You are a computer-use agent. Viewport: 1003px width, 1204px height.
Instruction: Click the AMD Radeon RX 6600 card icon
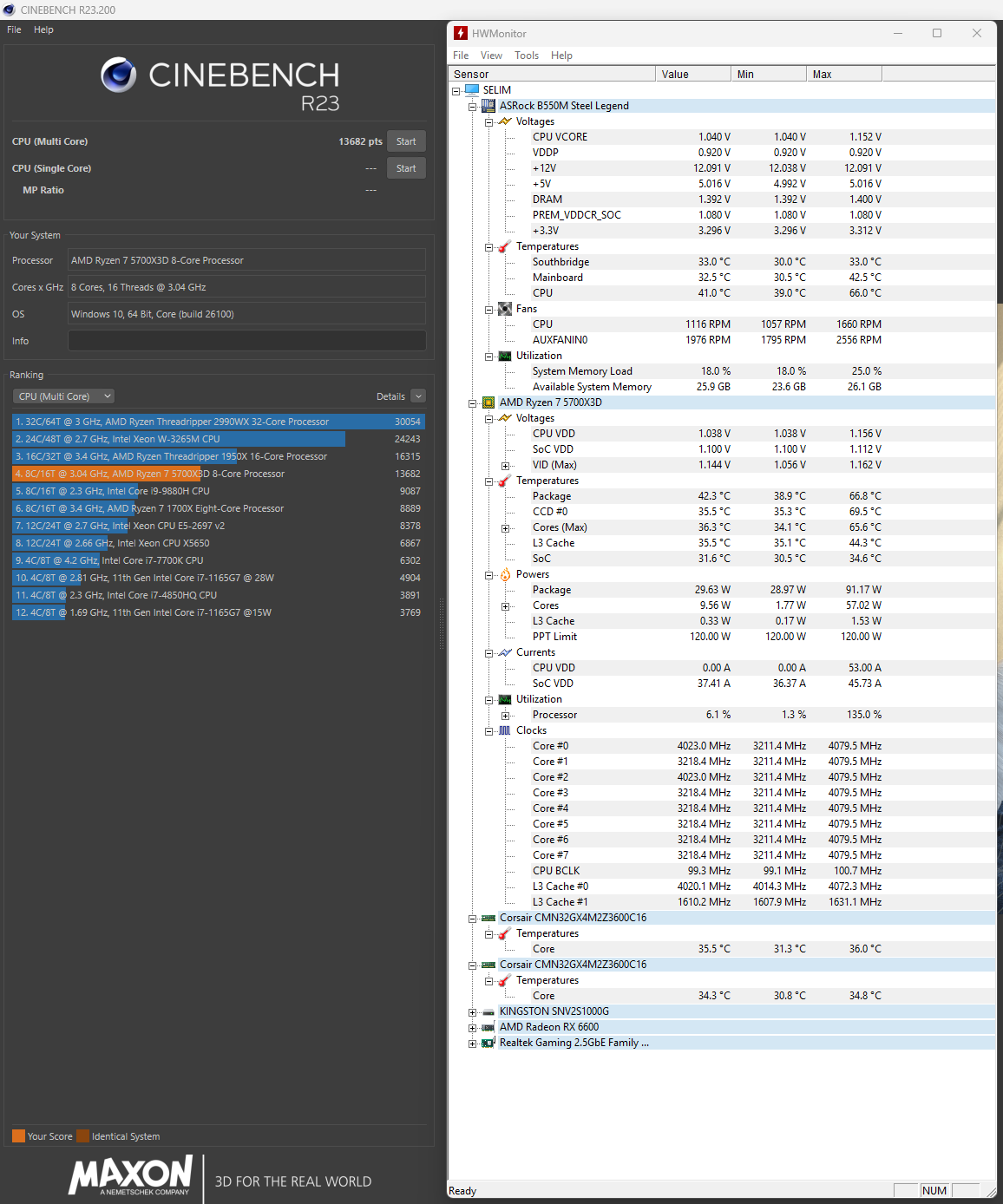click(488, 1027)
